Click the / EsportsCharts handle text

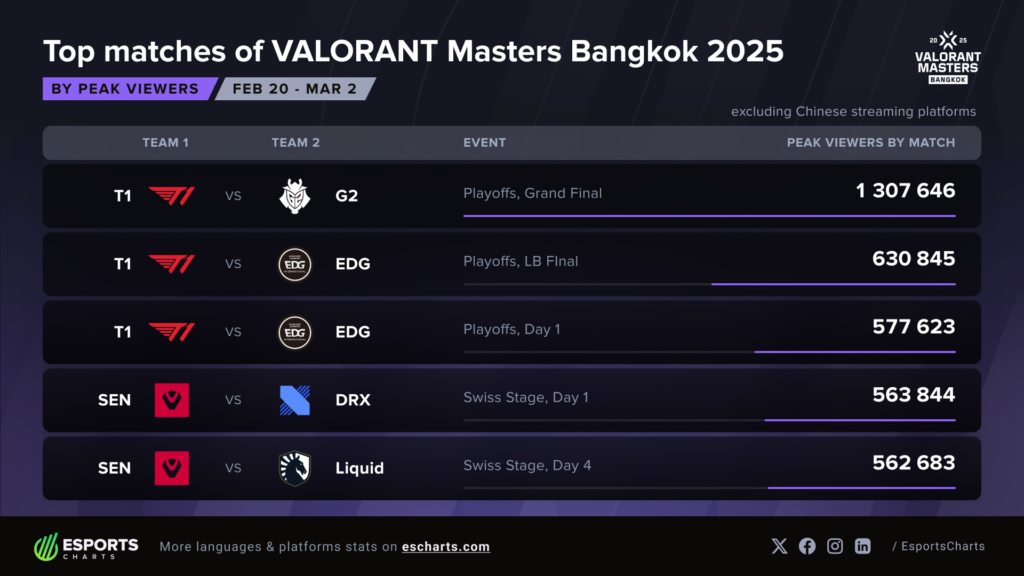(x=938, y=547)
